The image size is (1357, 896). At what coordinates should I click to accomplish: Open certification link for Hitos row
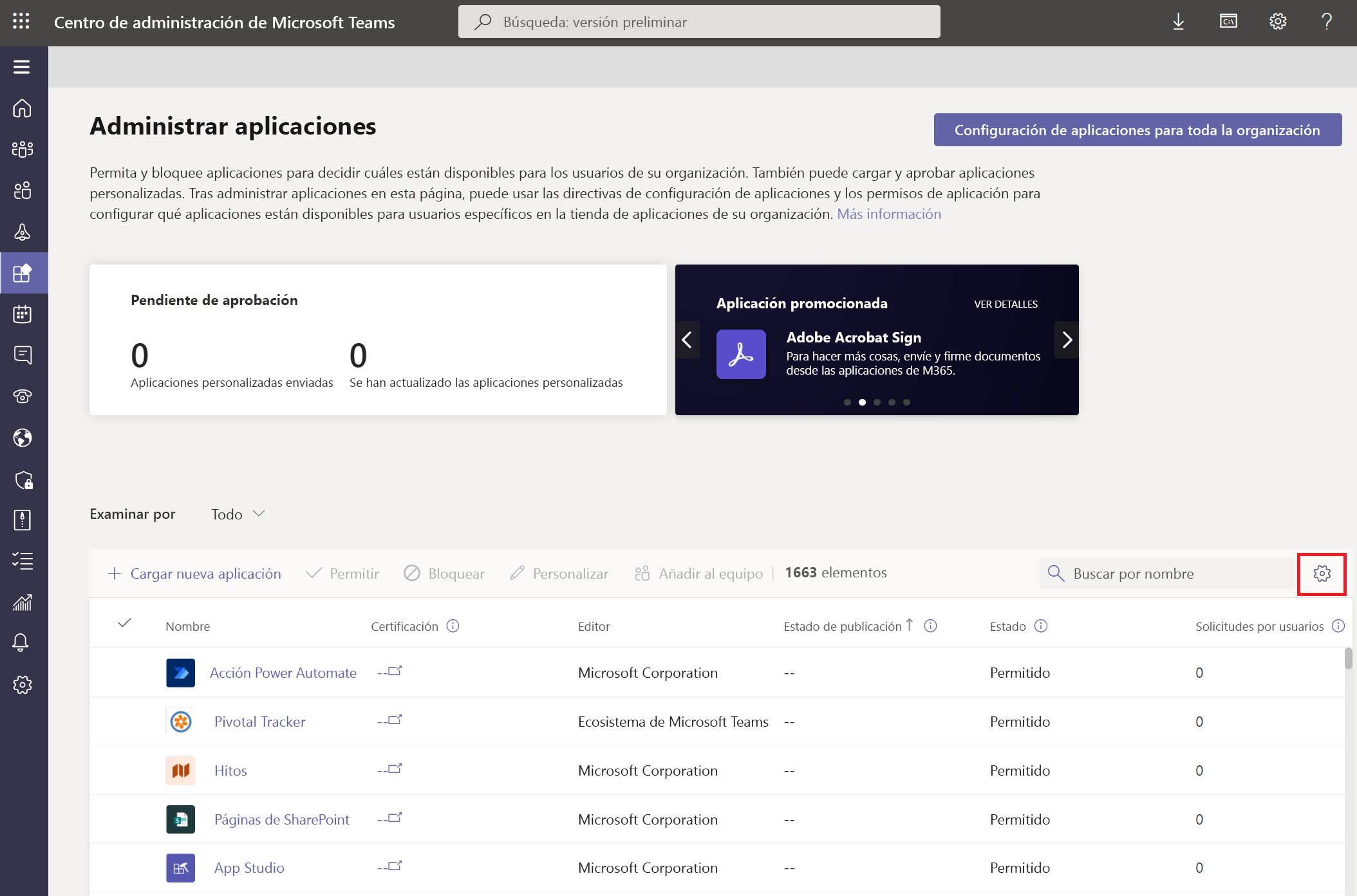coord(390,769)
